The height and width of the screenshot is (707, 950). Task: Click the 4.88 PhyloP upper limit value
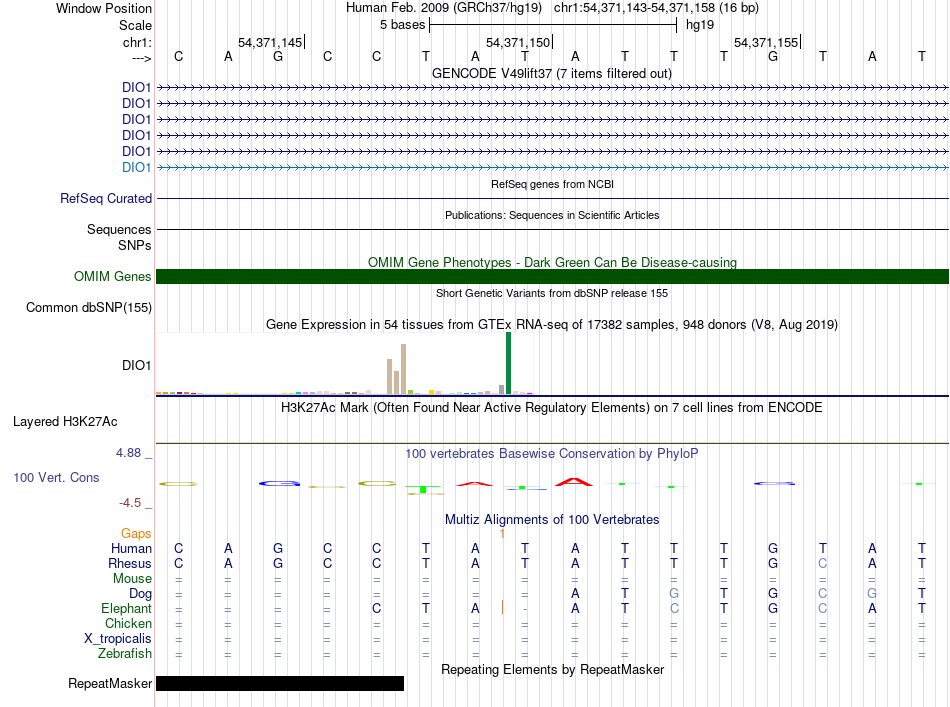128,453
